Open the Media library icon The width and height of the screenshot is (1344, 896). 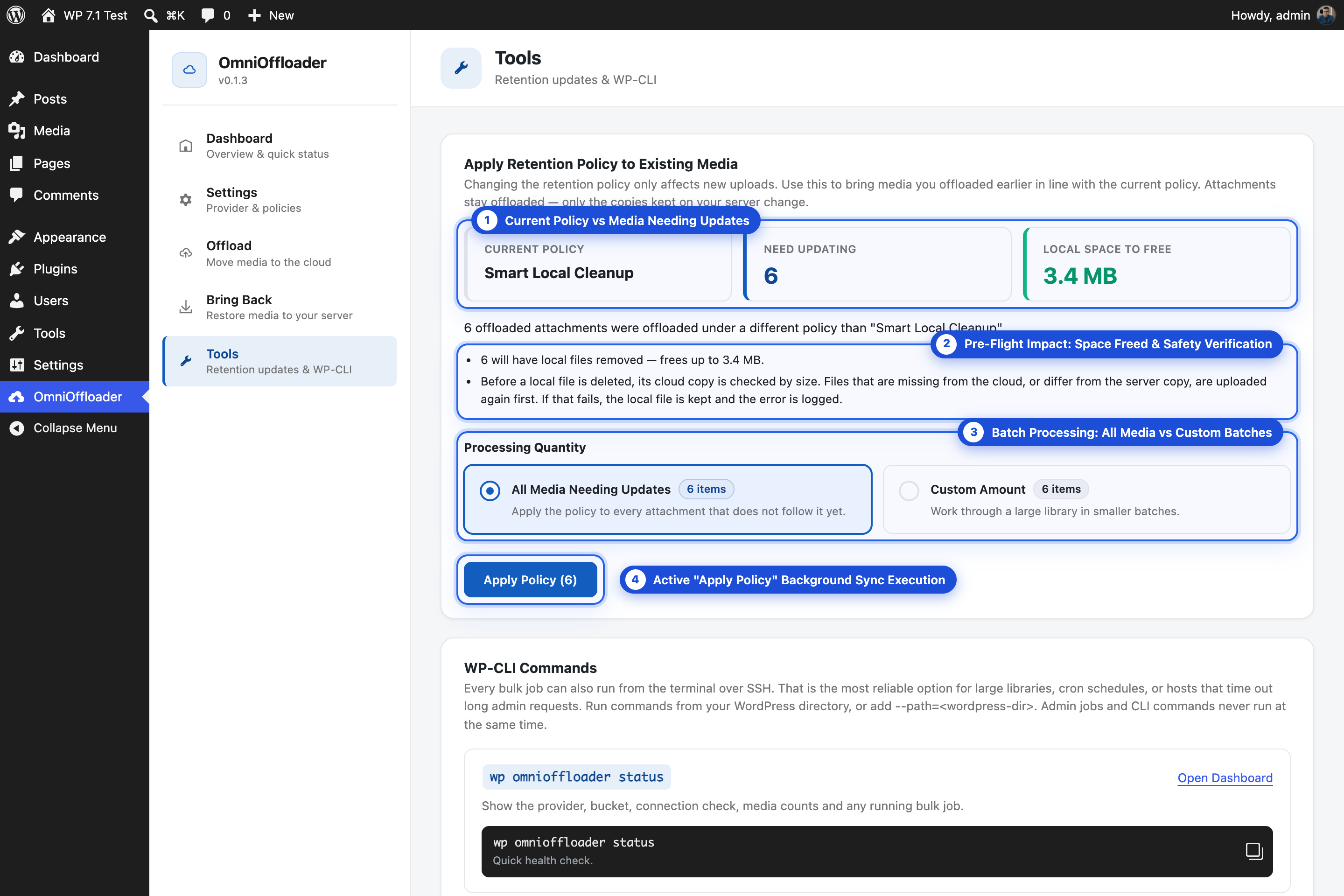17,131
